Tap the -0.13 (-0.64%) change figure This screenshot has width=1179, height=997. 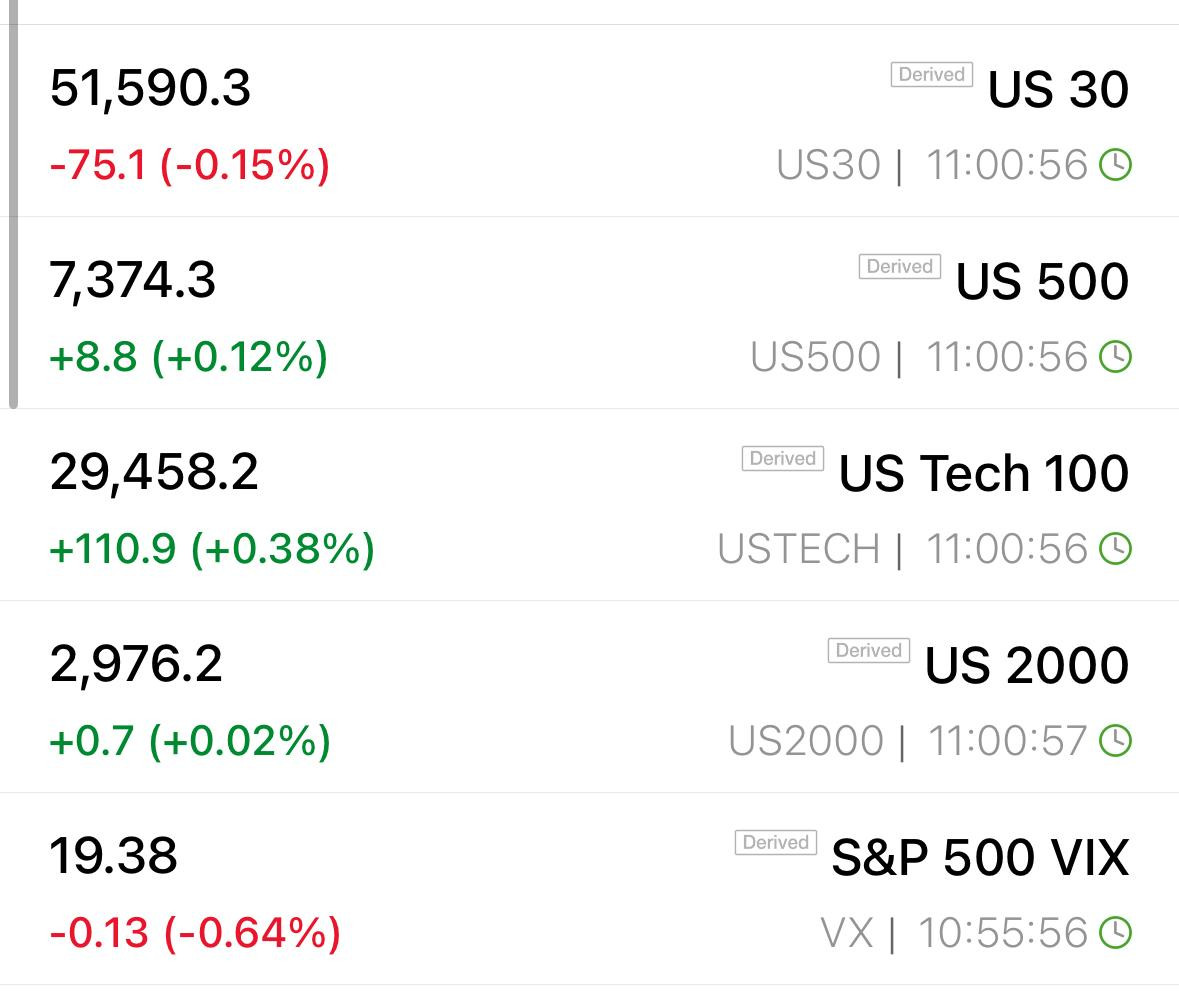[x=195, y=933]
